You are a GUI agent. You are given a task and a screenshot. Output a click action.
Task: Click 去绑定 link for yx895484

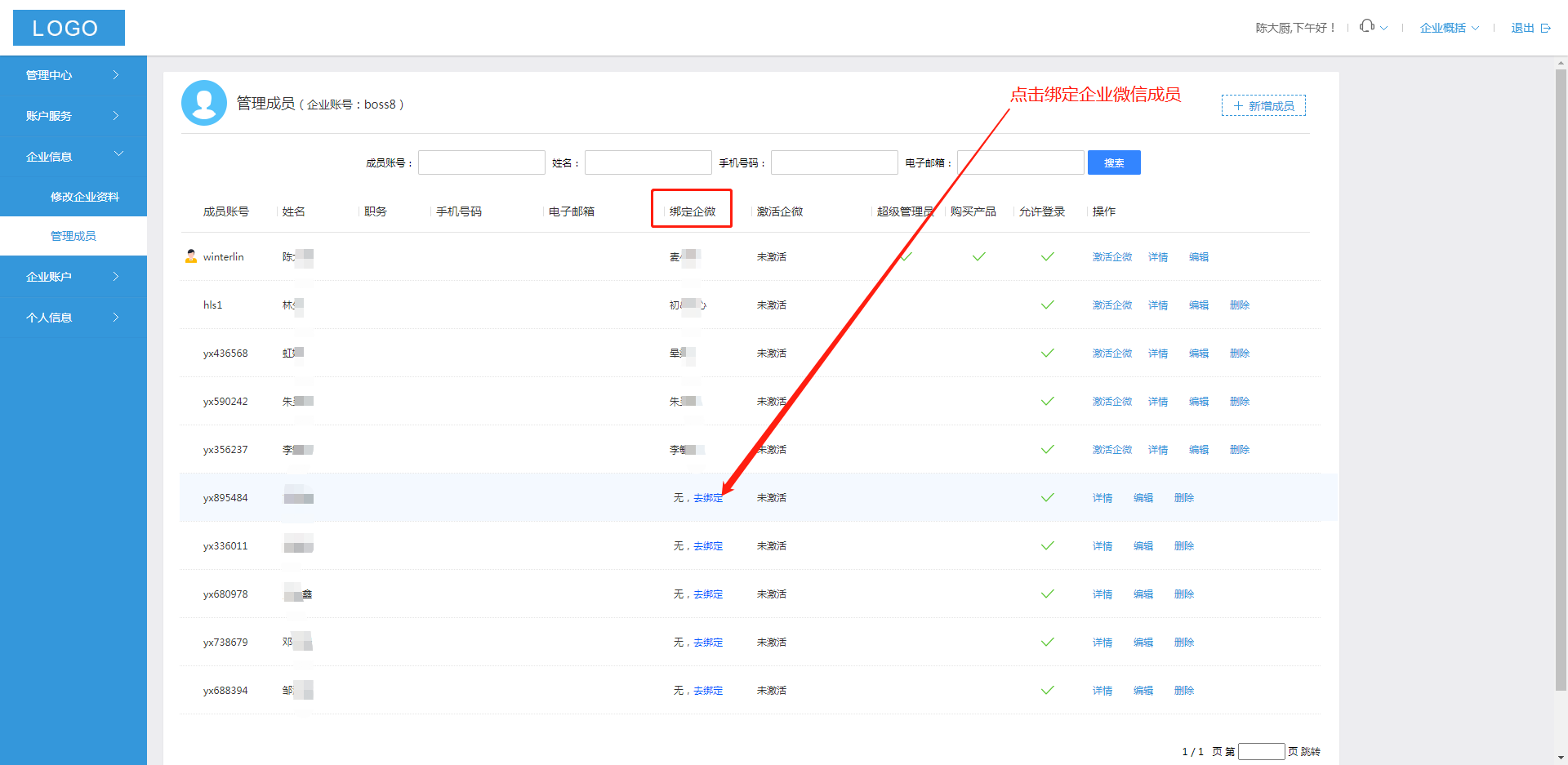click(707, 498)
